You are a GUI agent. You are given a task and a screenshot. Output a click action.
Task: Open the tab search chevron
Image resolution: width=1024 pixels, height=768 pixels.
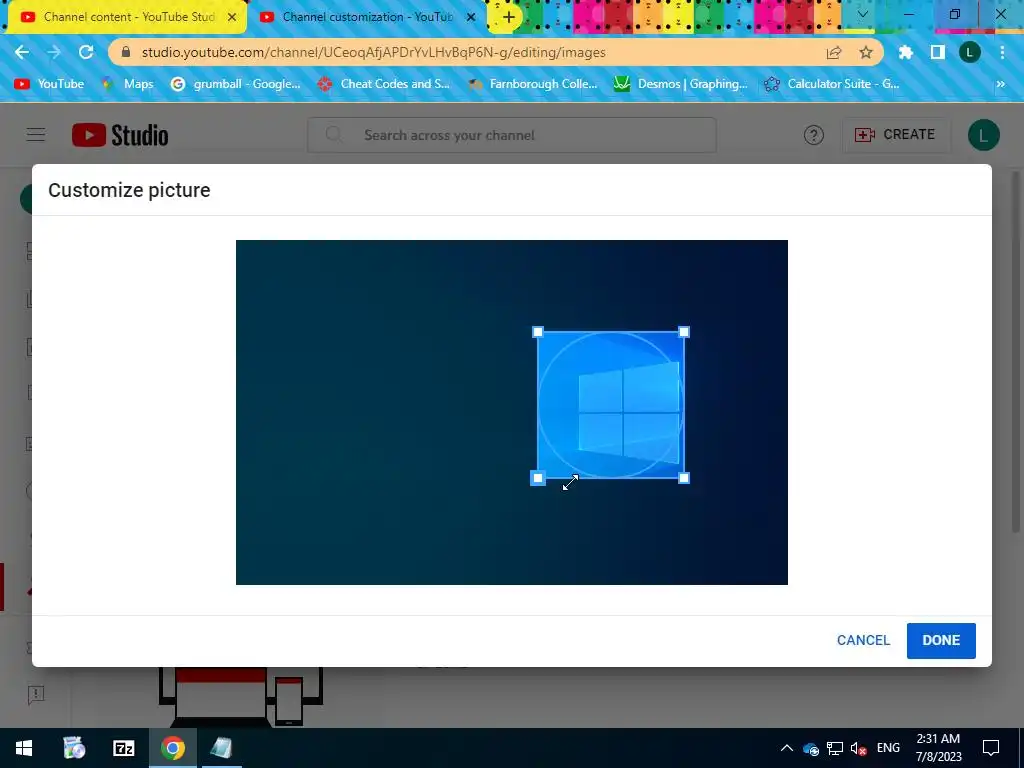point(863,14)
